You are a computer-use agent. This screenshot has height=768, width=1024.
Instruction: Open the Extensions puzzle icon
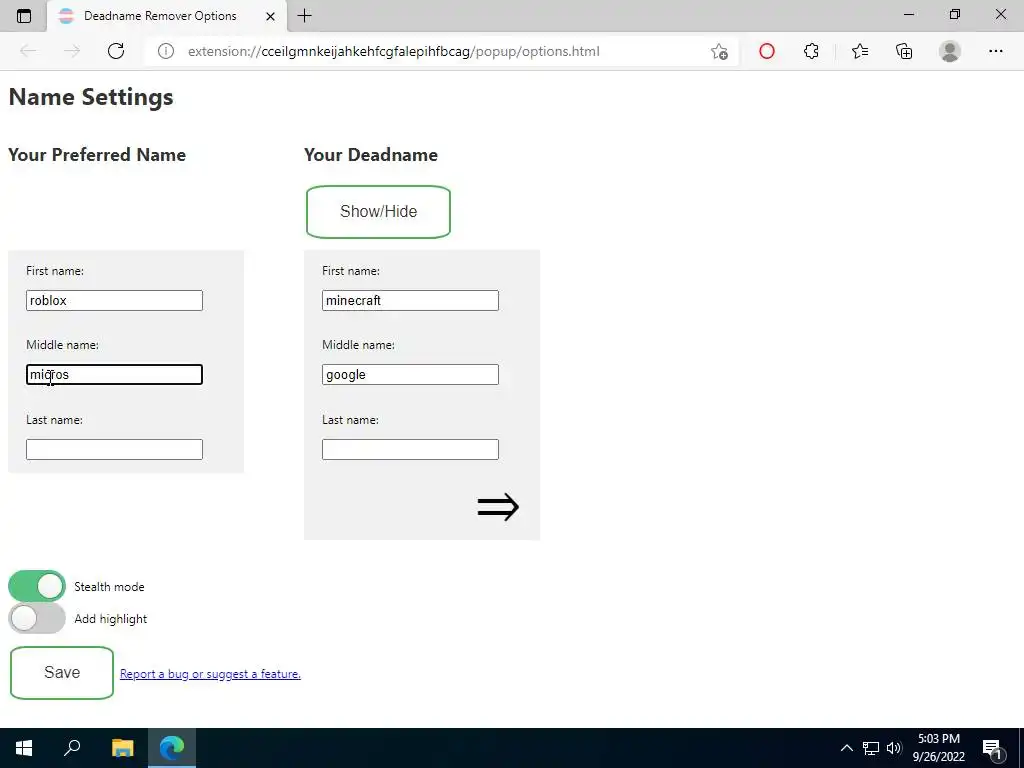click(811, 51)
